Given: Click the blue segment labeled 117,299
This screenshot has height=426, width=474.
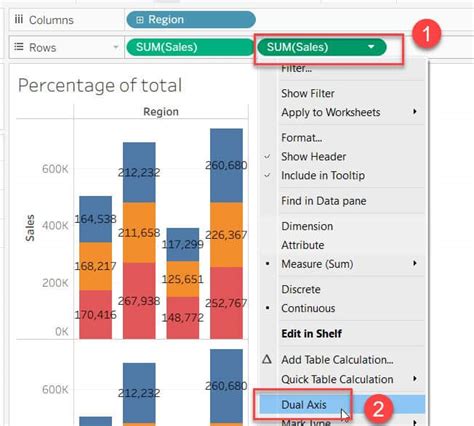Looking at the screenshot, I should click(x=183, y=245).
